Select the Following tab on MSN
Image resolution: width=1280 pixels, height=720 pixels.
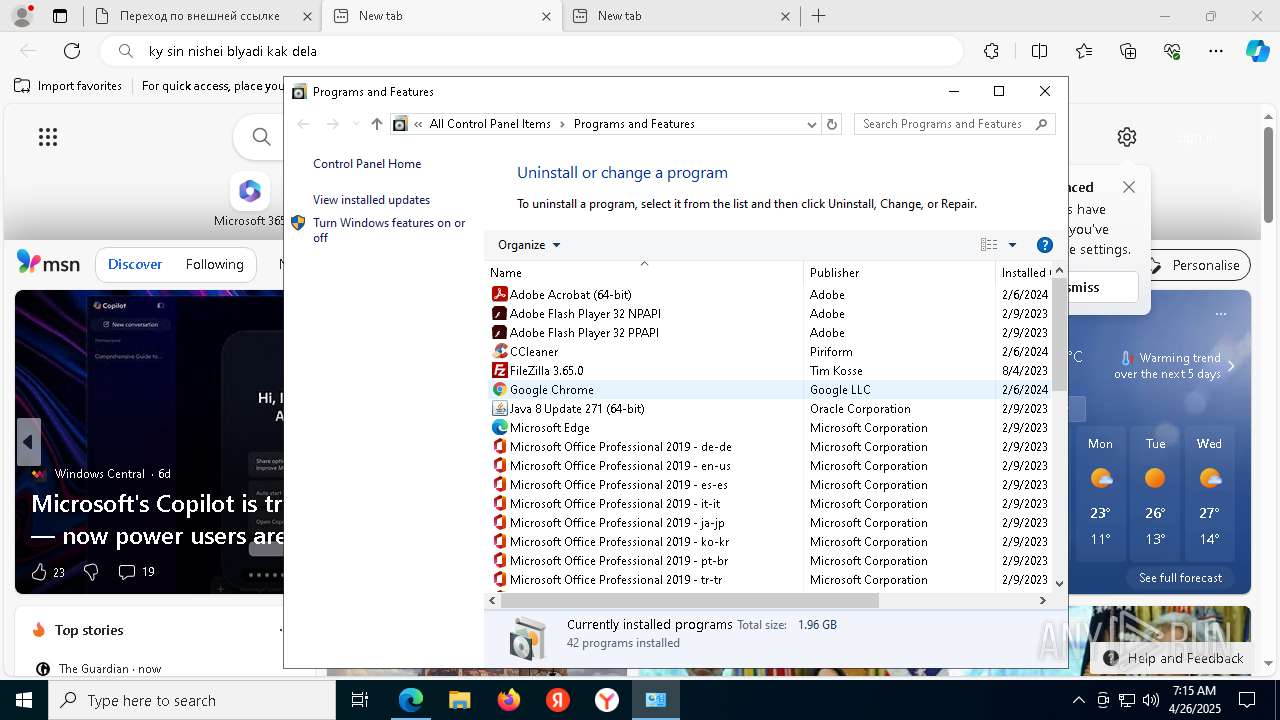[214, 265]
